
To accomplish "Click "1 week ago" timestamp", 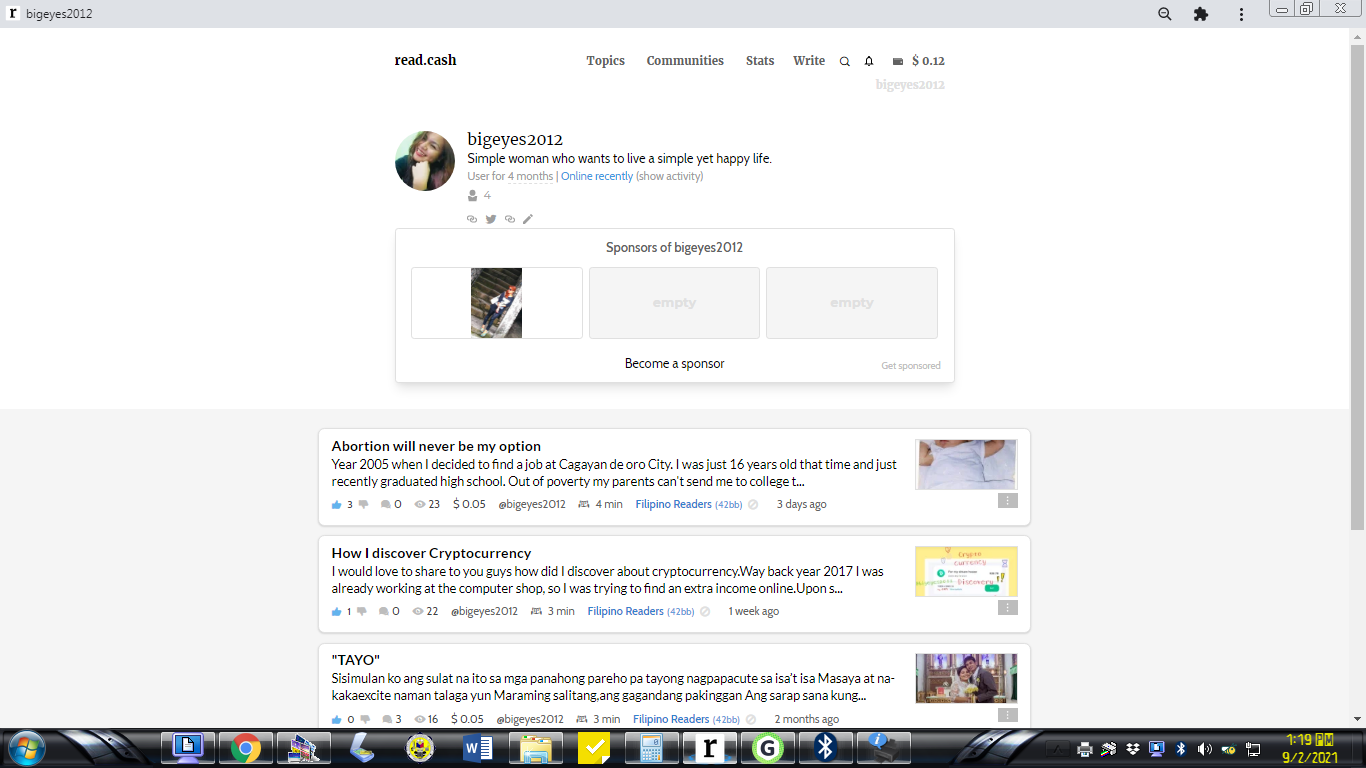I will pos(754,612).
